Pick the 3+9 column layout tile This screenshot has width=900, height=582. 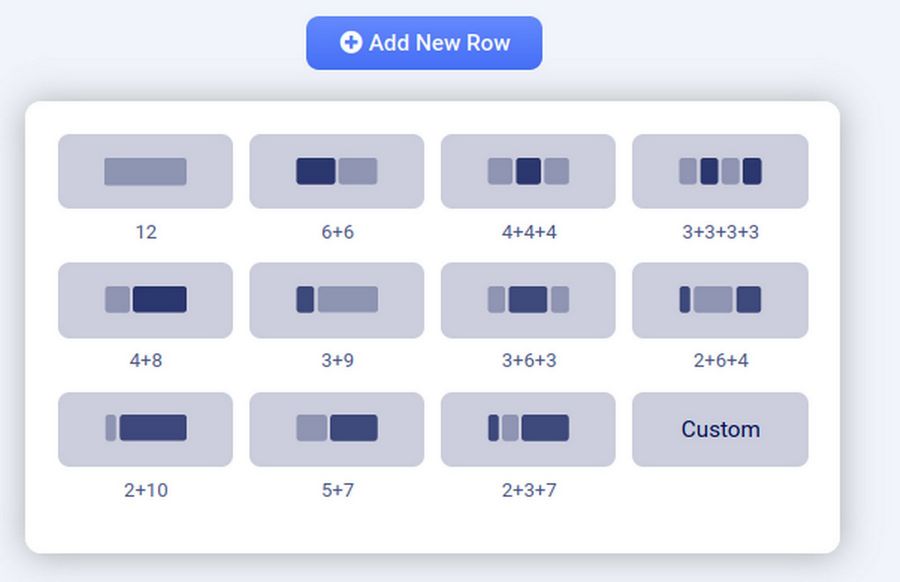337,300
